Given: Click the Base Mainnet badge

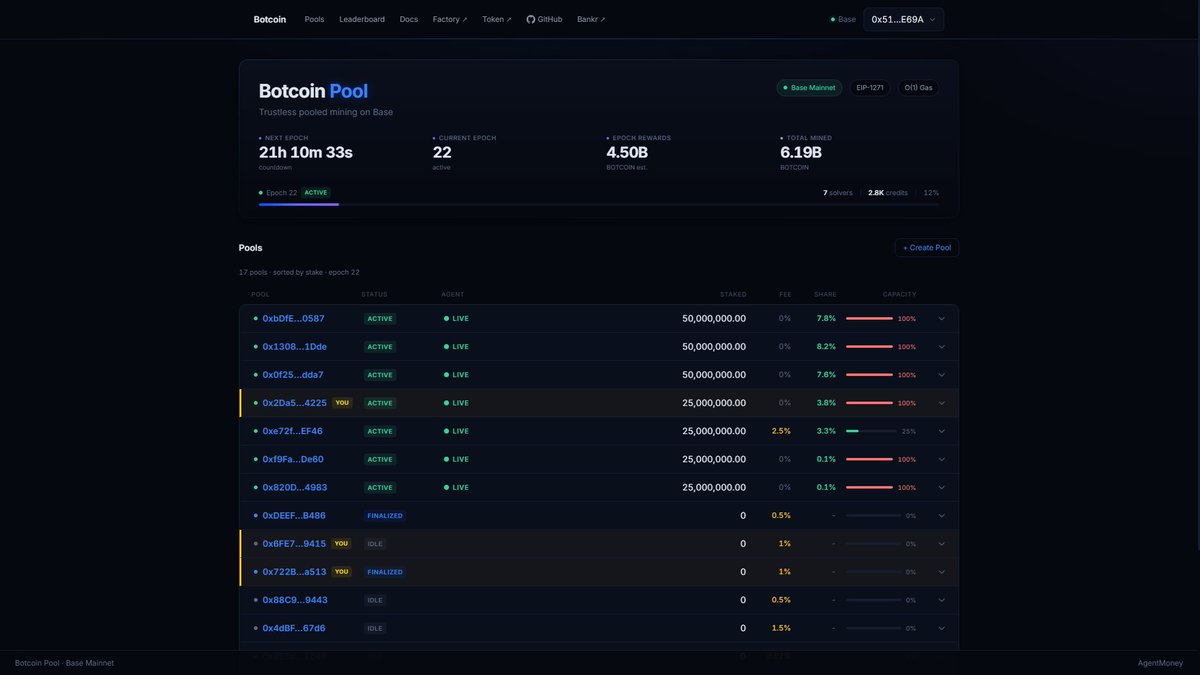Looking at the screenshot, I should (809, 88).
